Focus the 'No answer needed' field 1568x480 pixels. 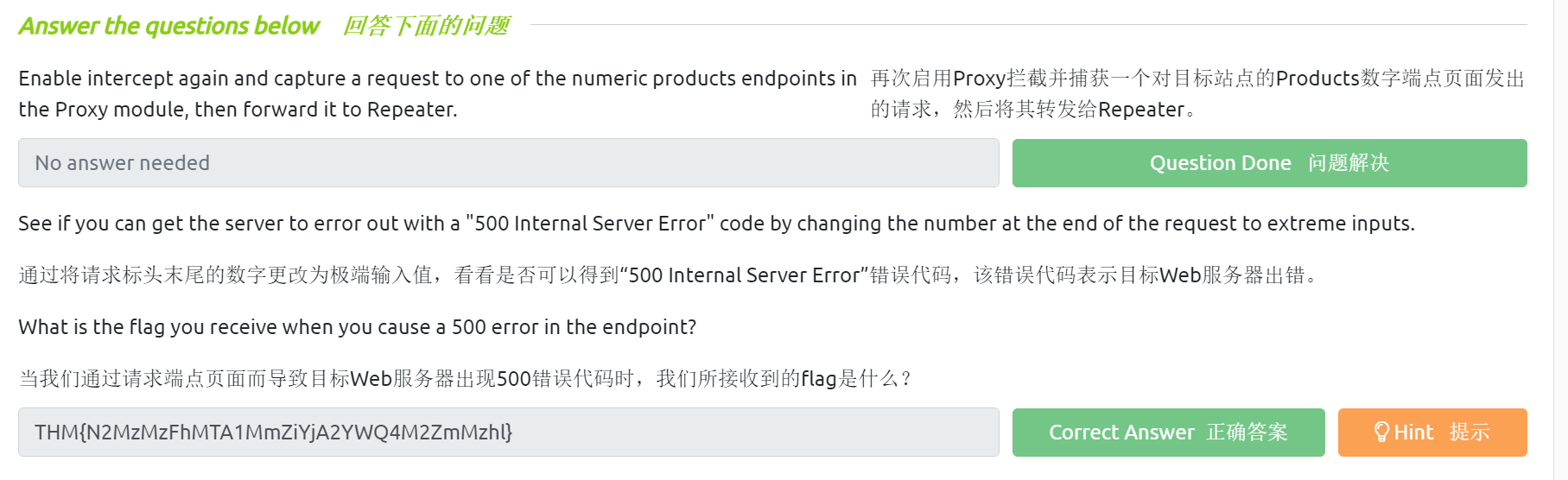[x=508, y=163]
